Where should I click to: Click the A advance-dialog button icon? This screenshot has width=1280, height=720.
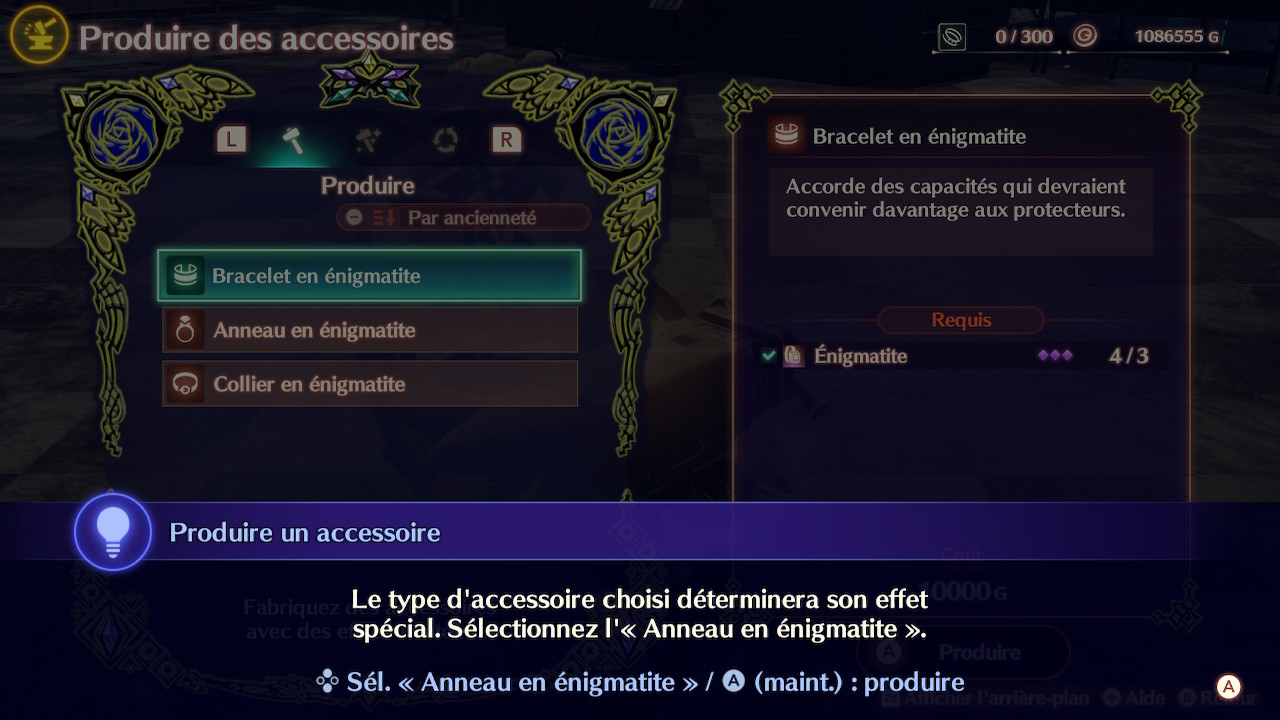1228,686
